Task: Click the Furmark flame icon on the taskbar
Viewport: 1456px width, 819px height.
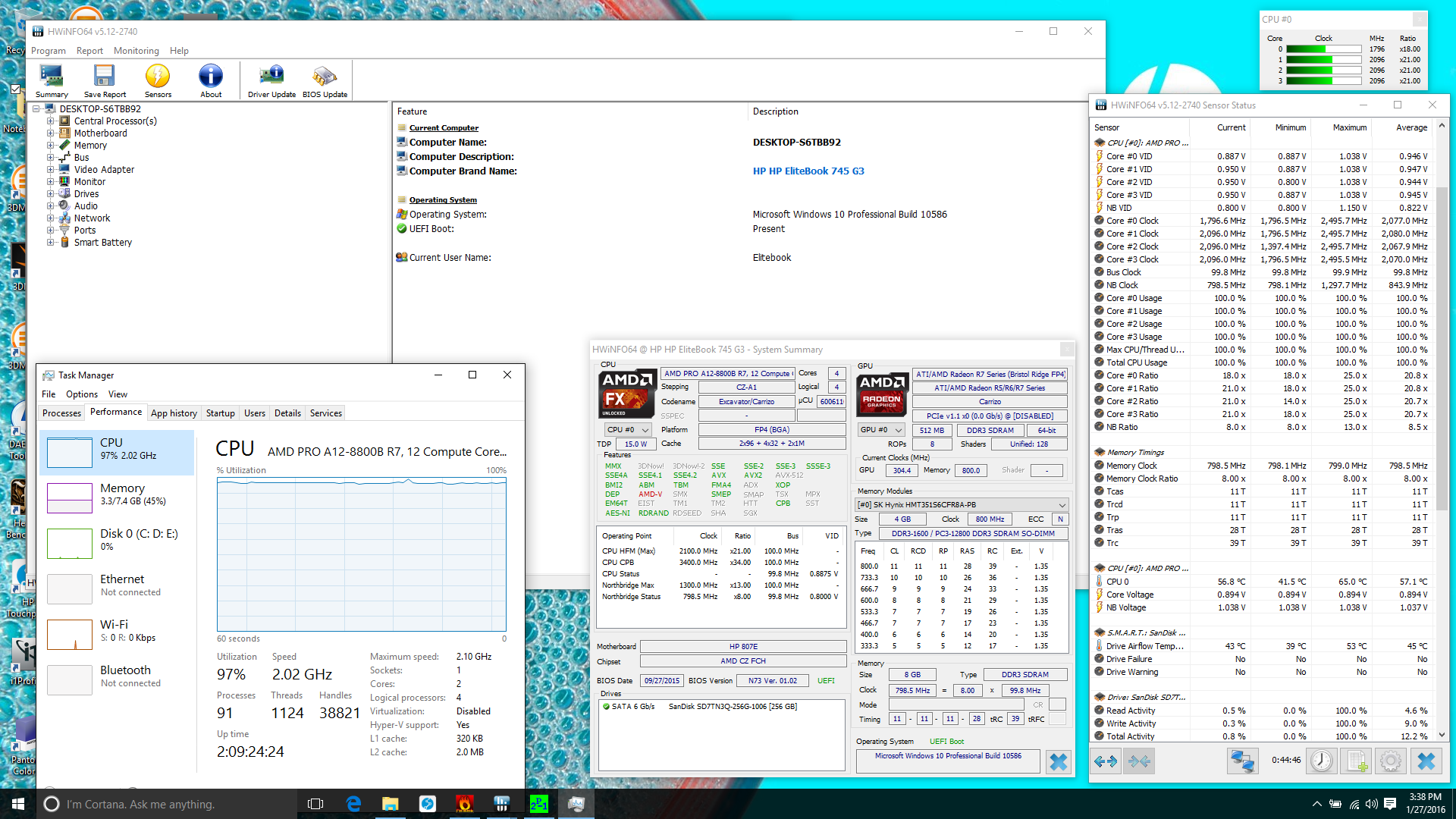Action: 465,804
